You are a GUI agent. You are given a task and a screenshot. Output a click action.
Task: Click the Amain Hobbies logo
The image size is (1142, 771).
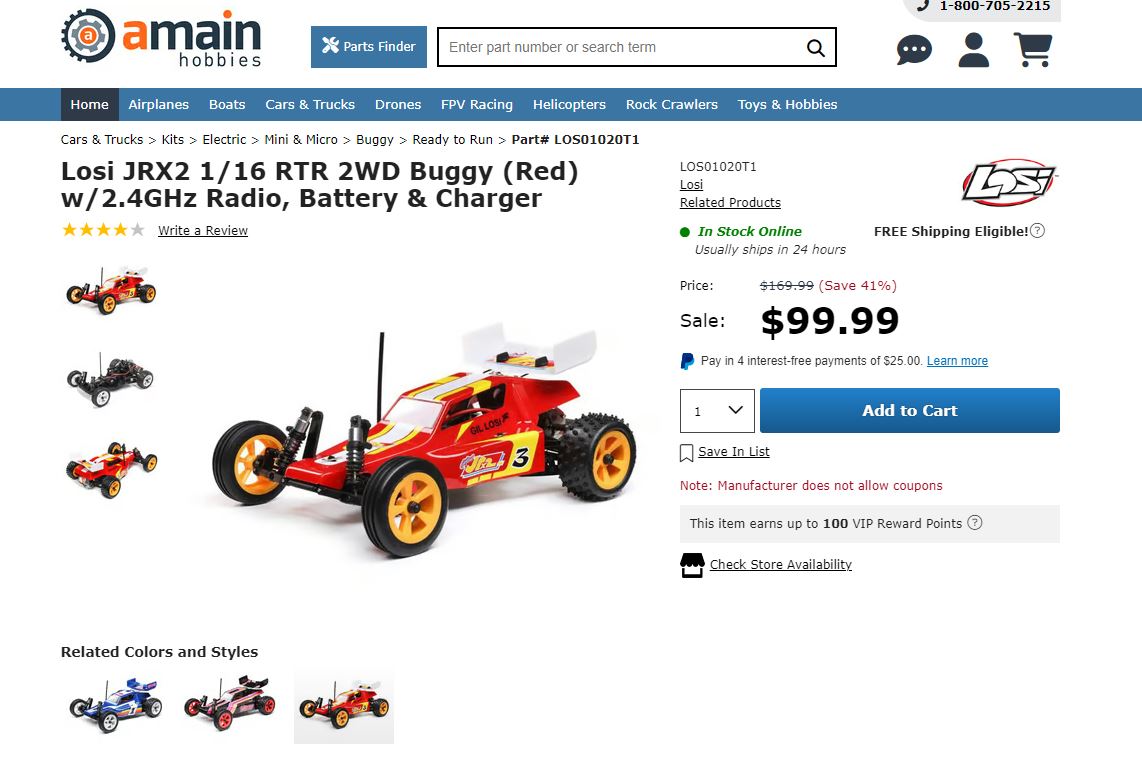161,38
